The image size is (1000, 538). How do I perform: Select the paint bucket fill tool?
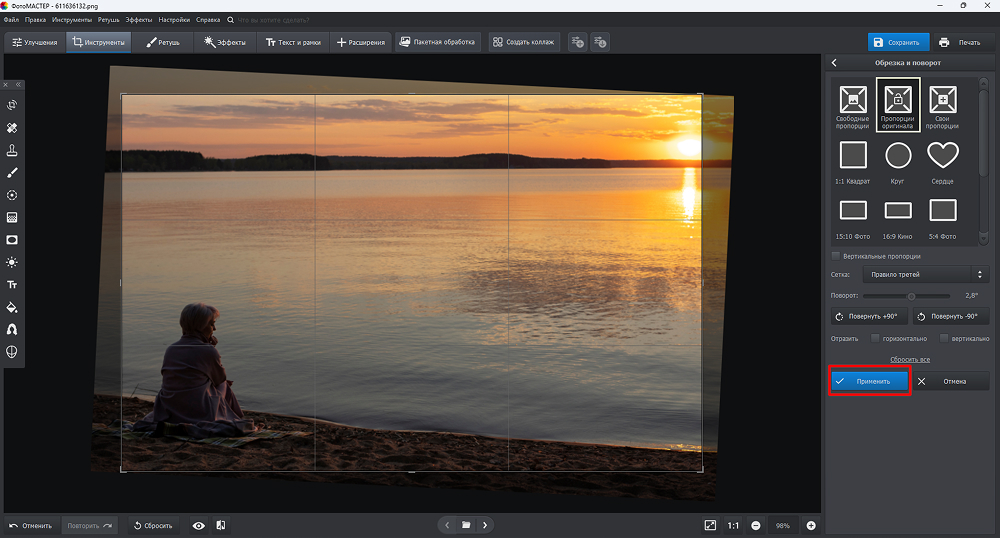tap(11, 307)
